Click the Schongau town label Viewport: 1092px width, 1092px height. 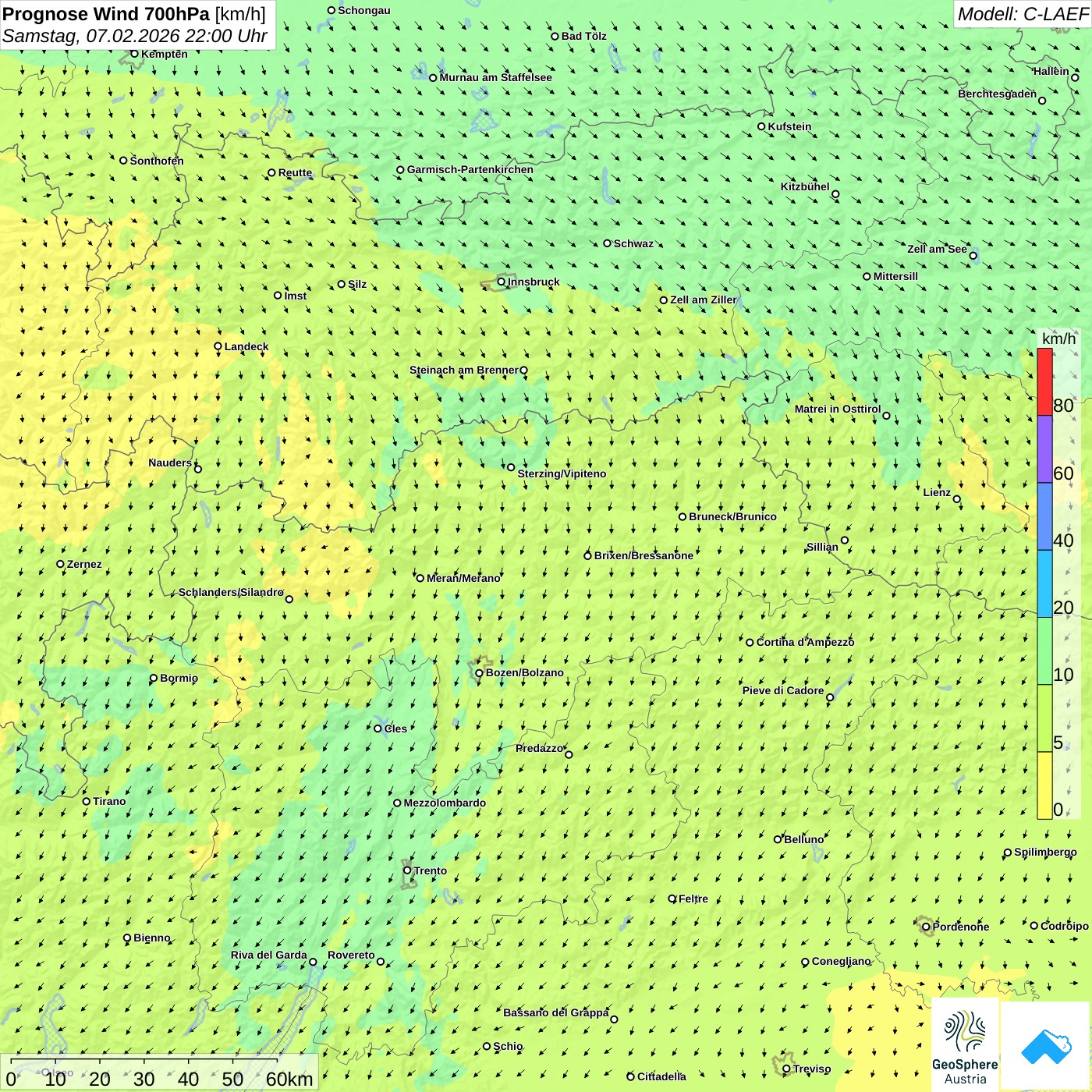(x=364, y=10)
